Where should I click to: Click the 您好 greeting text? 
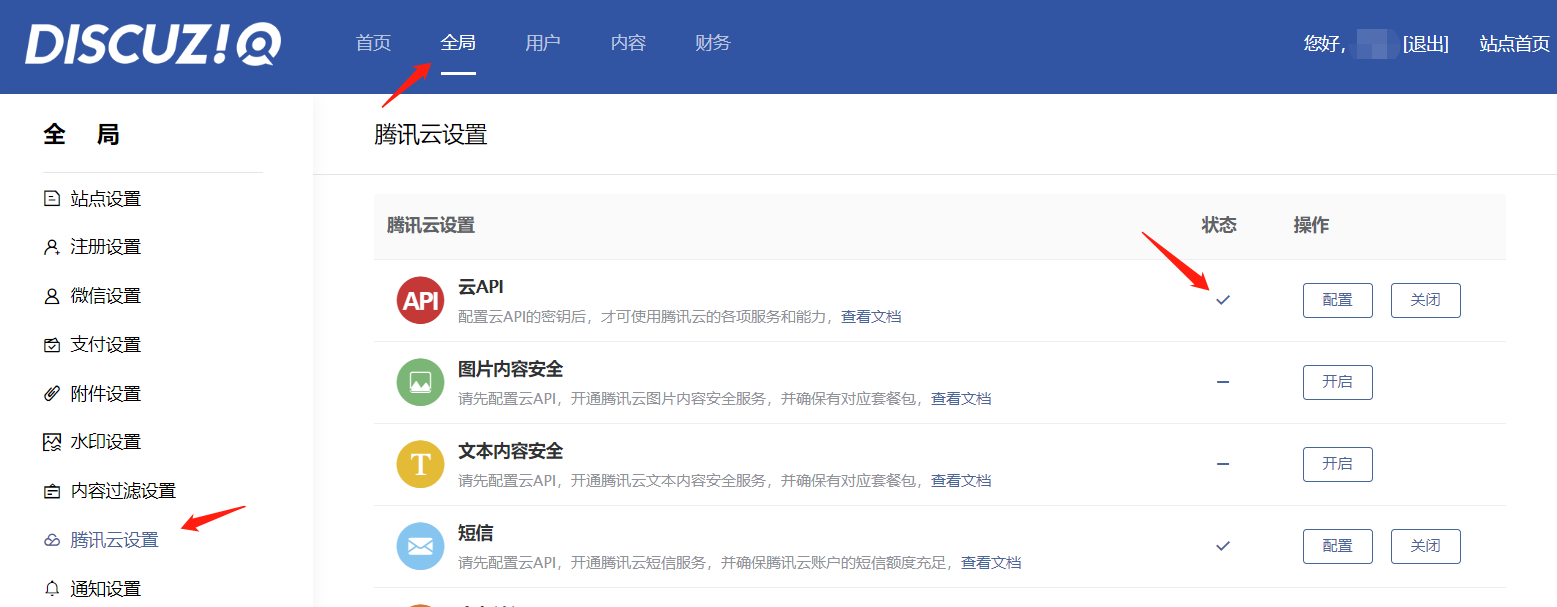(1325, 43)
